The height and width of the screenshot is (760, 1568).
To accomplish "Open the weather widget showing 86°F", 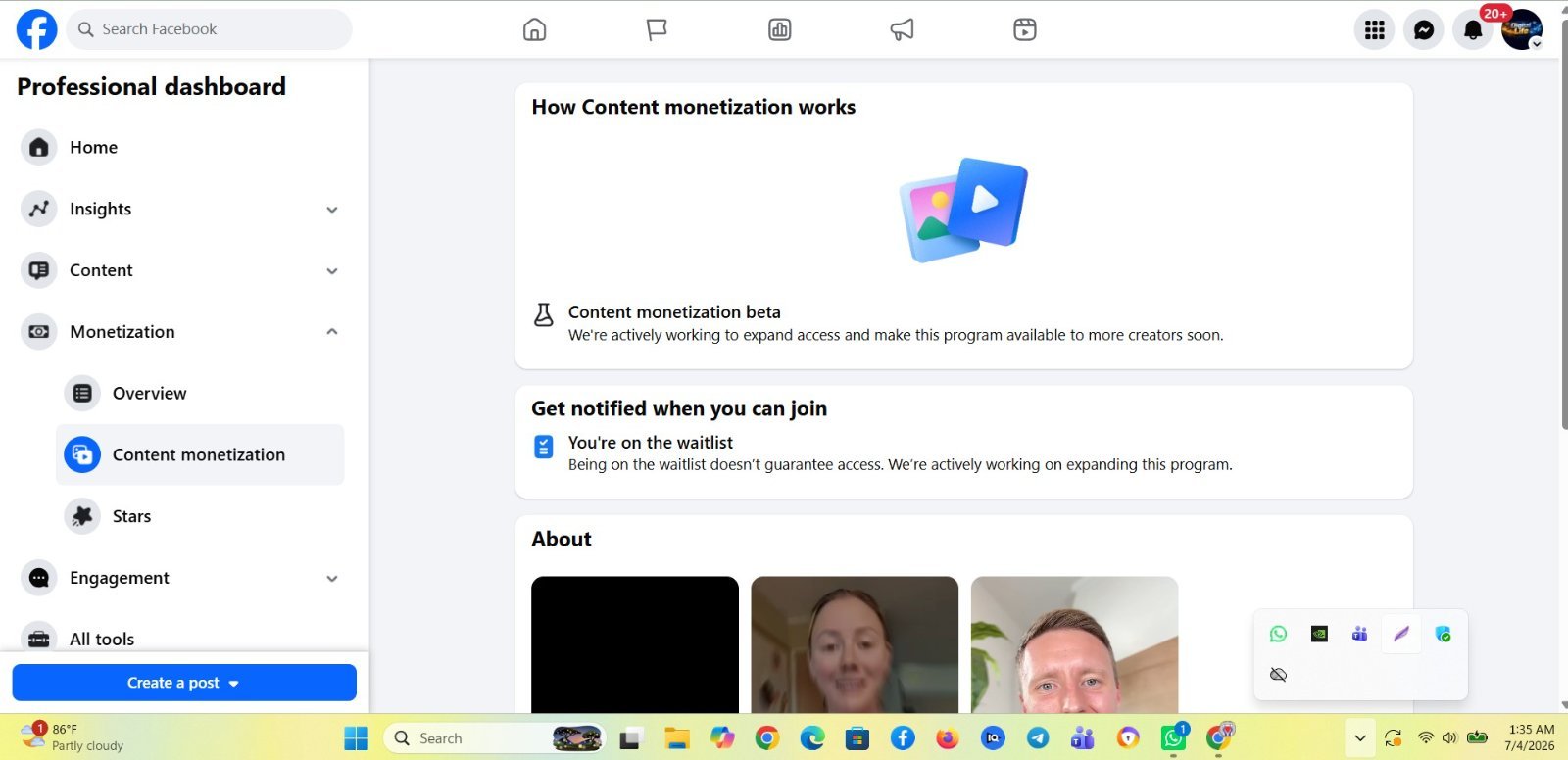I will point(73,737).
